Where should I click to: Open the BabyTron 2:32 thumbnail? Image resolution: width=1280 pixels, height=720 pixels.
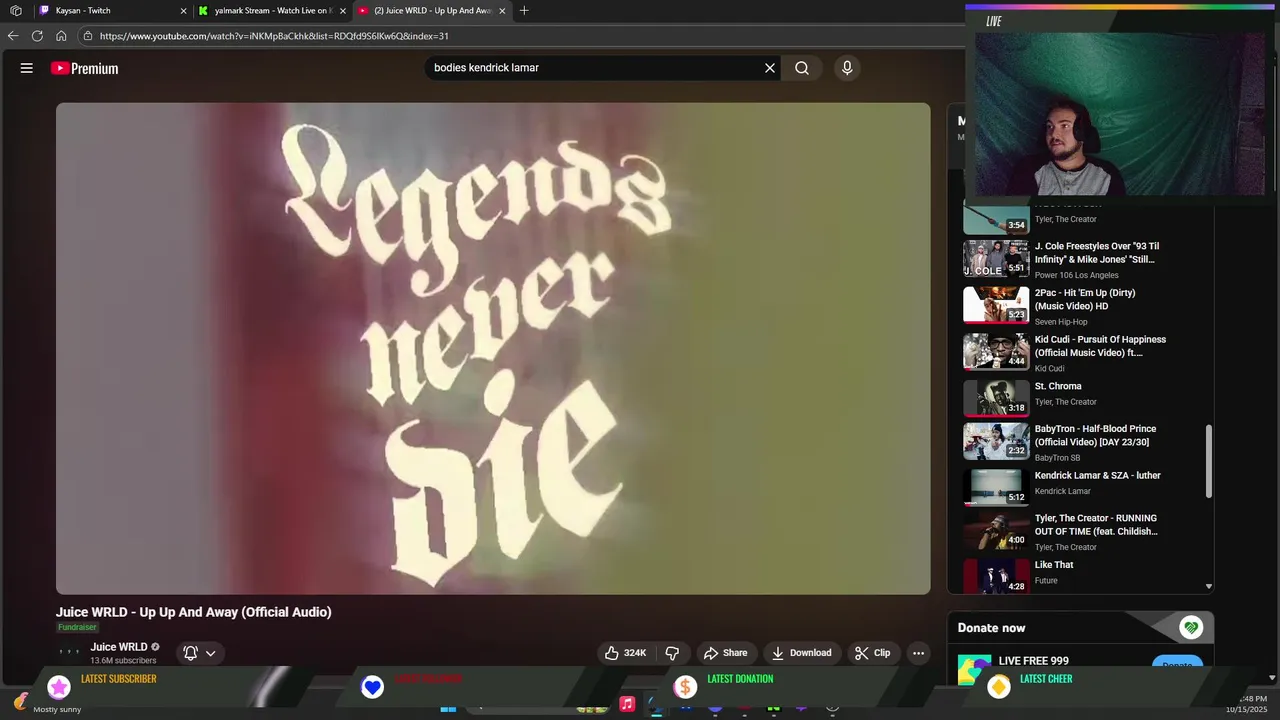coord(996,441)
